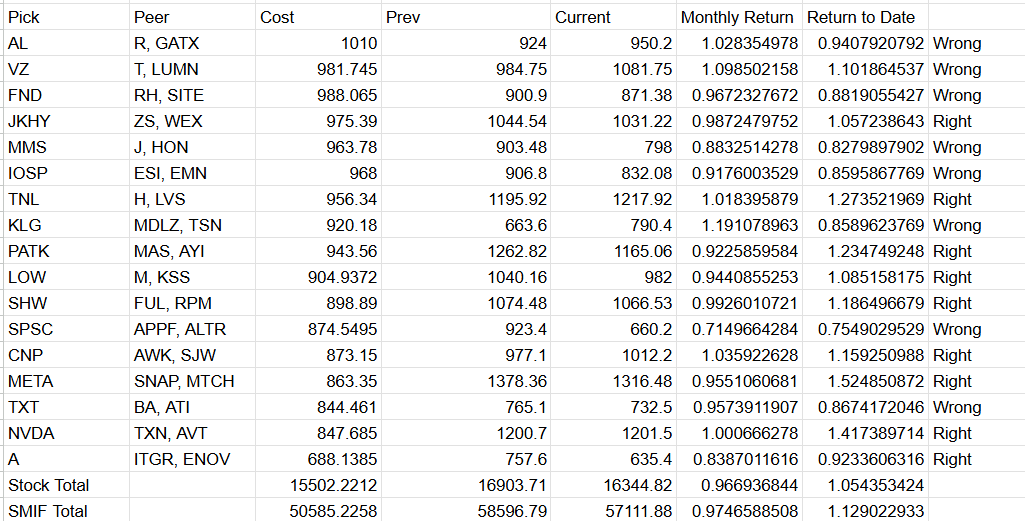This screenshot has height=521, width=1025.
Task: Click the 'META' pick cell
Action: click(x=66, y=381)
